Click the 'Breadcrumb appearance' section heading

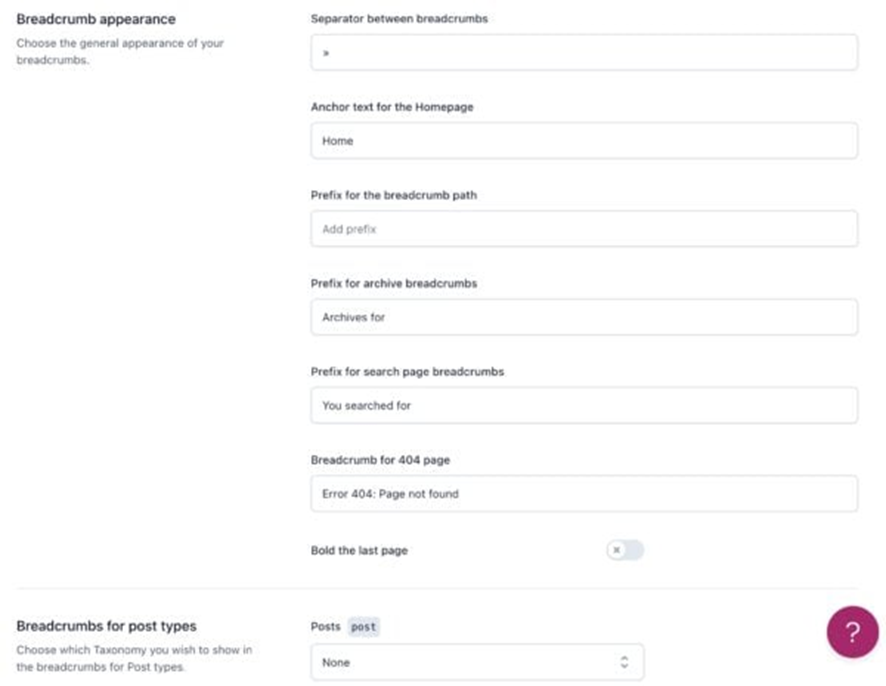coord(95,18)
